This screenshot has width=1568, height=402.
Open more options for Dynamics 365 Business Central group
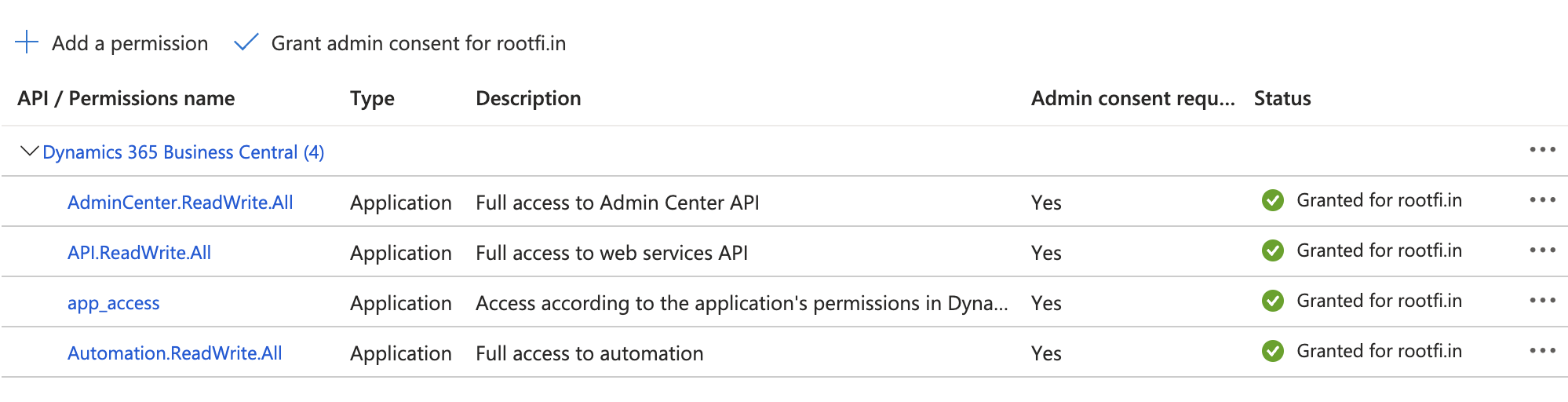pyautogui.click(x=1542, y=150)
